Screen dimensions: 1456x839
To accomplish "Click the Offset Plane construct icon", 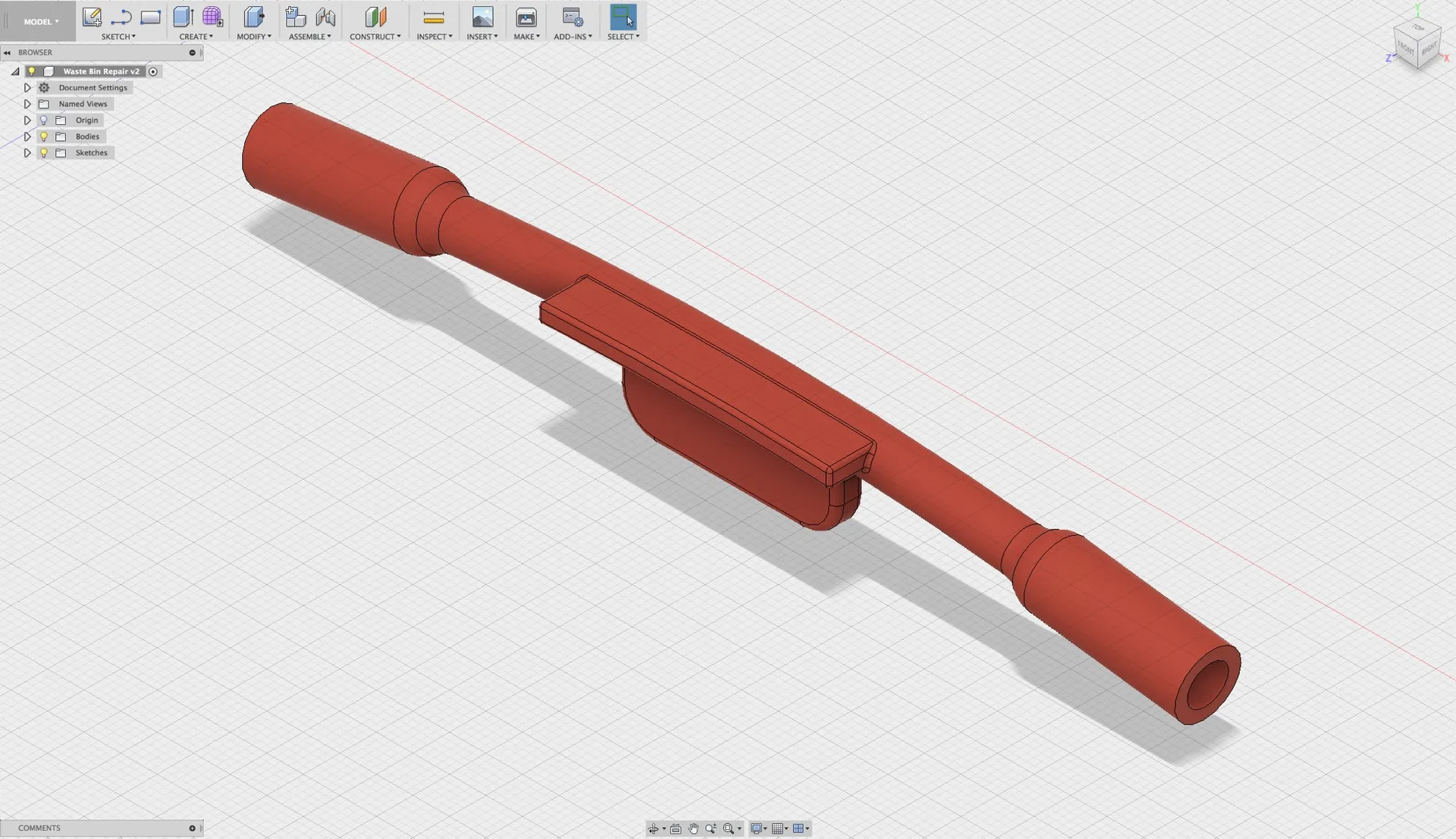I will point(375,17).
